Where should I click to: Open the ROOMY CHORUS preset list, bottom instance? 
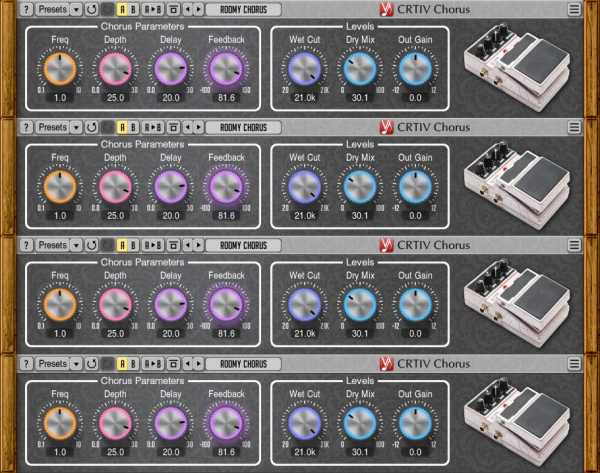click(243, 364)
